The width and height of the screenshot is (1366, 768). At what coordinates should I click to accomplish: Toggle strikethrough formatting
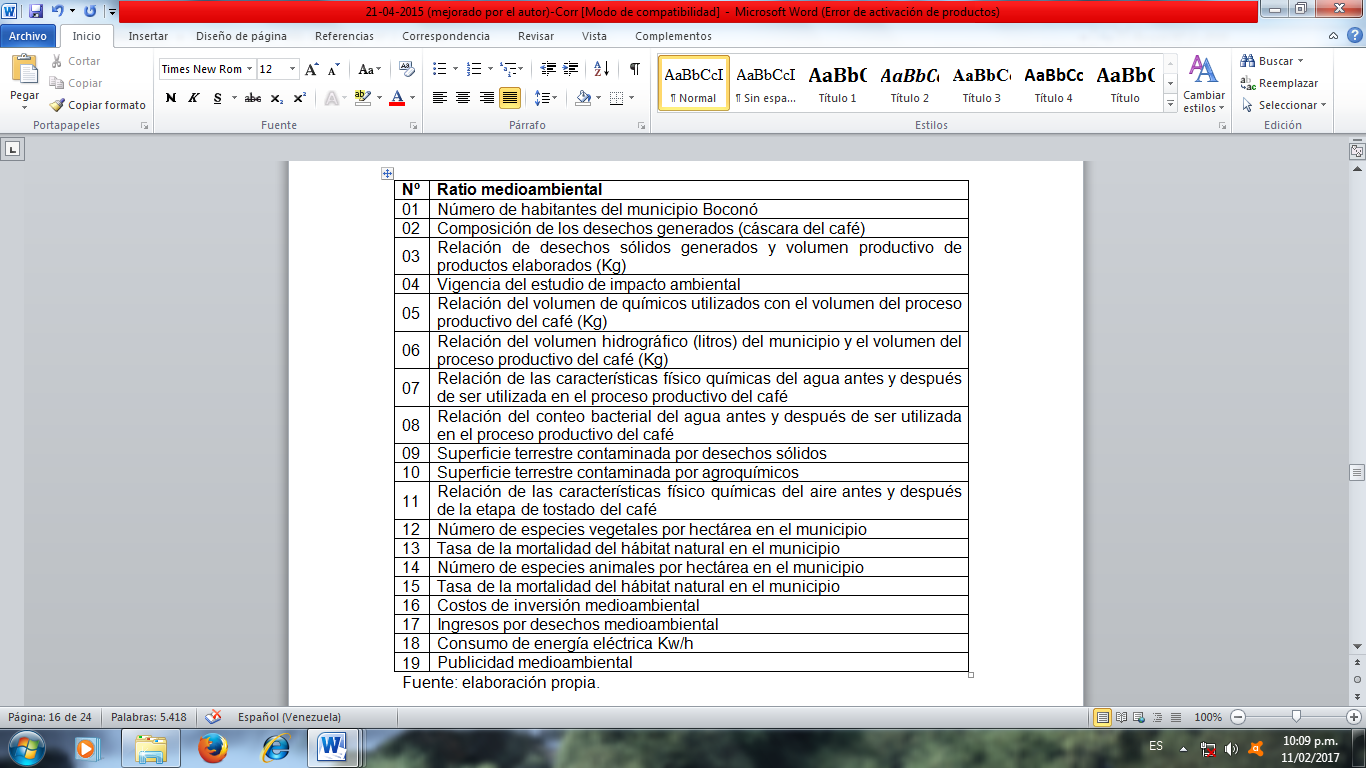[x=253, y=98]
